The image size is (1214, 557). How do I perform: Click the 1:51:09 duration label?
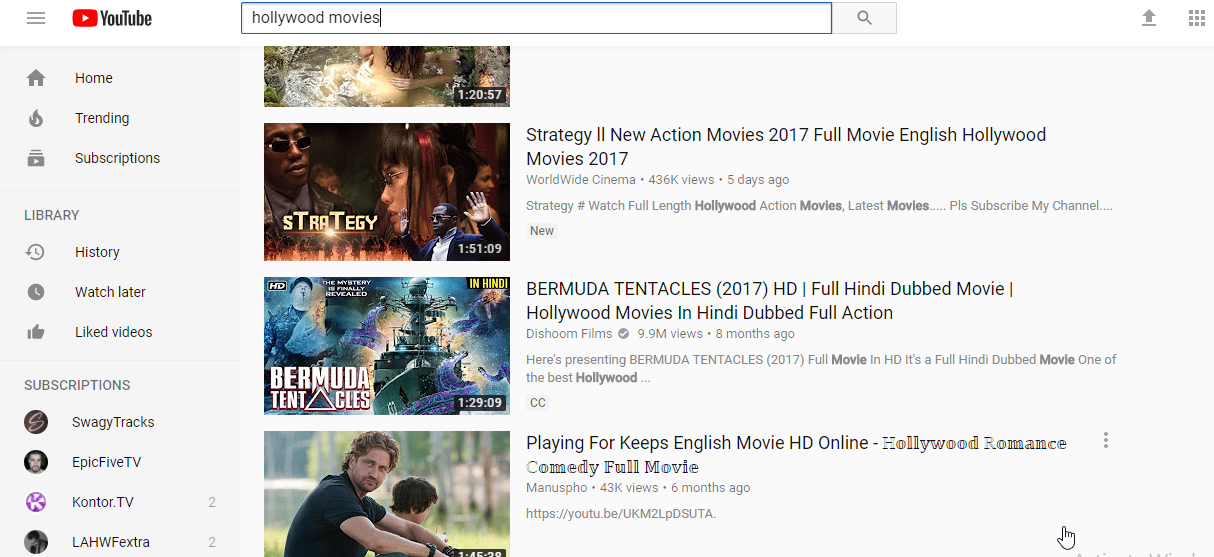pyautogui.click(x=479, y=249)
